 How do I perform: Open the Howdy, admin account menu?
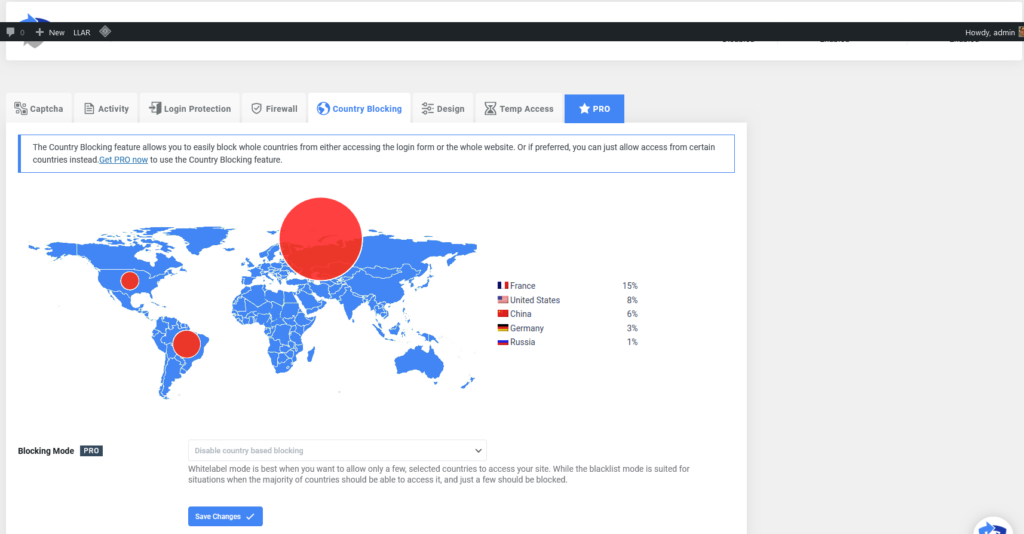point(994,32)
